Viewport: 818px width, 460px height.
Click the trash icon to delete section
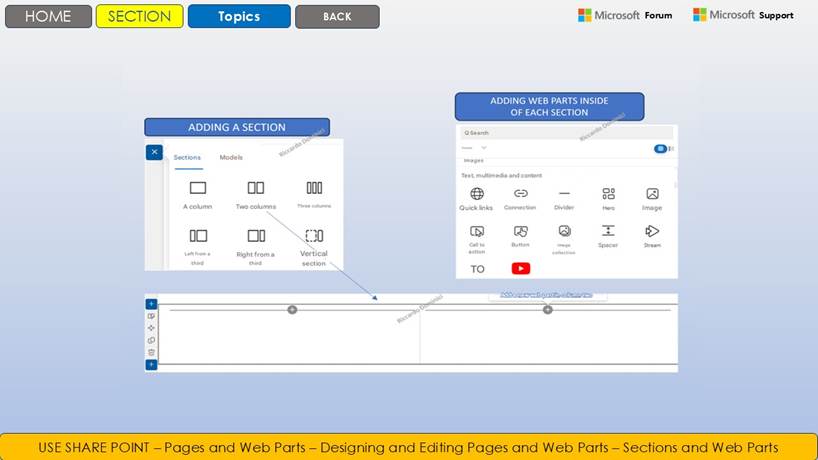coord(151,352)
